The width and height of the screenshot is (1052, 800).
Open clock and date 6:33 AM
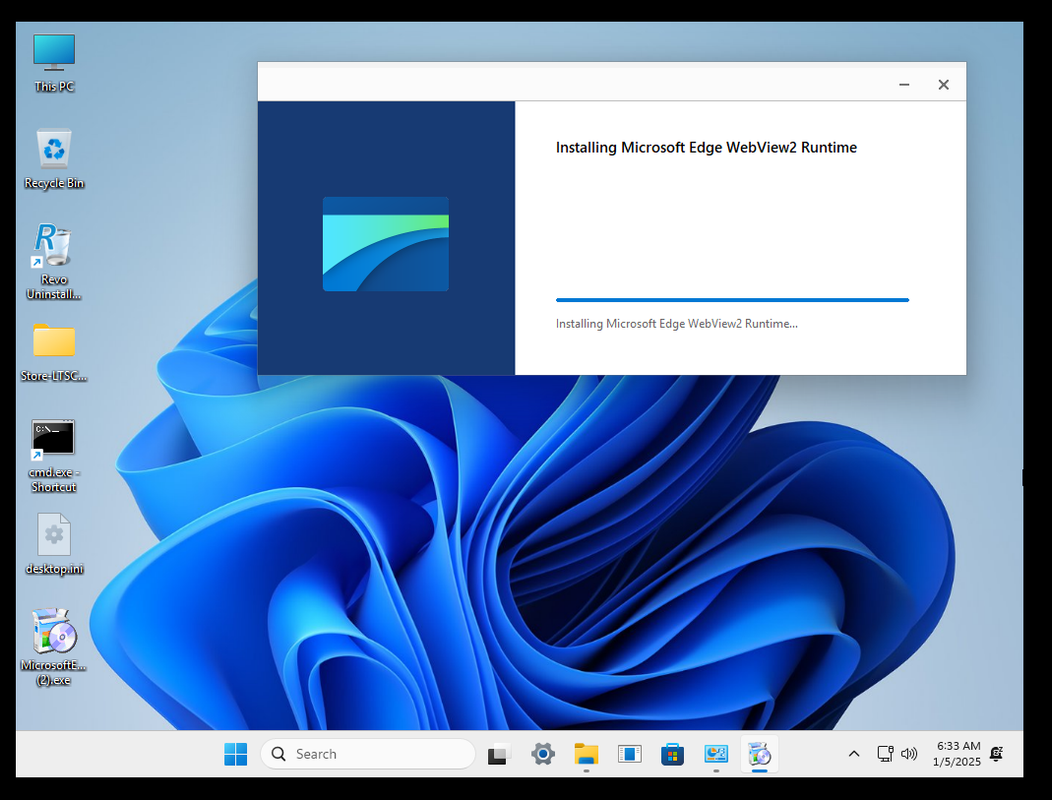point(957,754)
